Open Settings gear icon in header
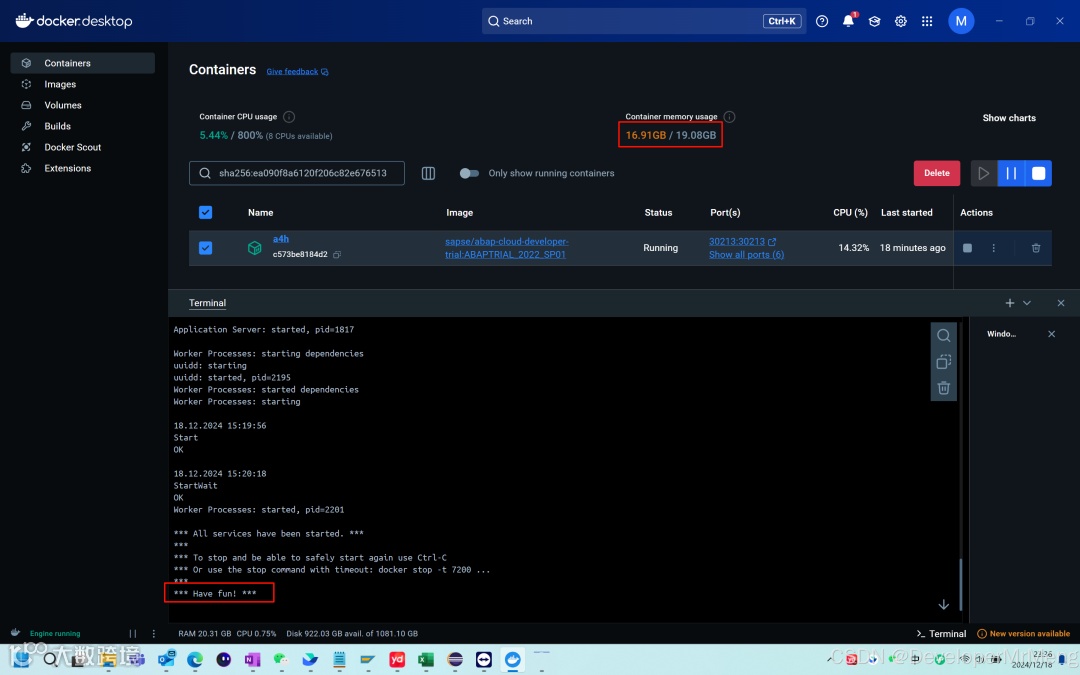 click(900, 21)
